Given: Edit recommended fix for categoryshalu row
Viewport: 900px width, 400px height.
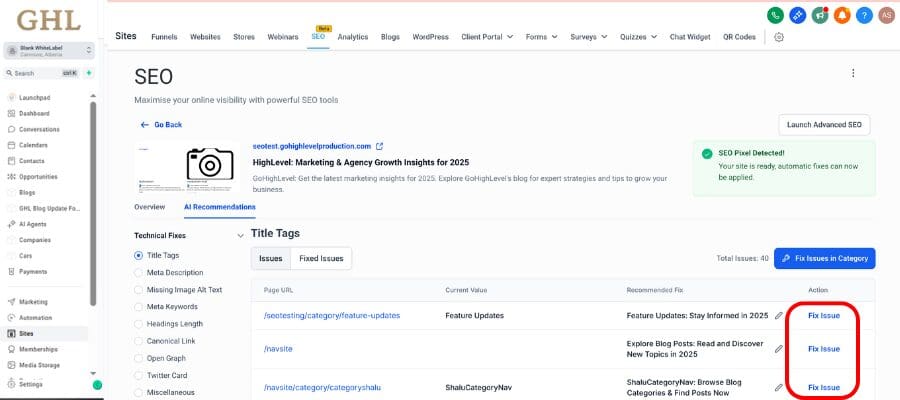Looking at the screenshot, I should (x=778, y=387).
